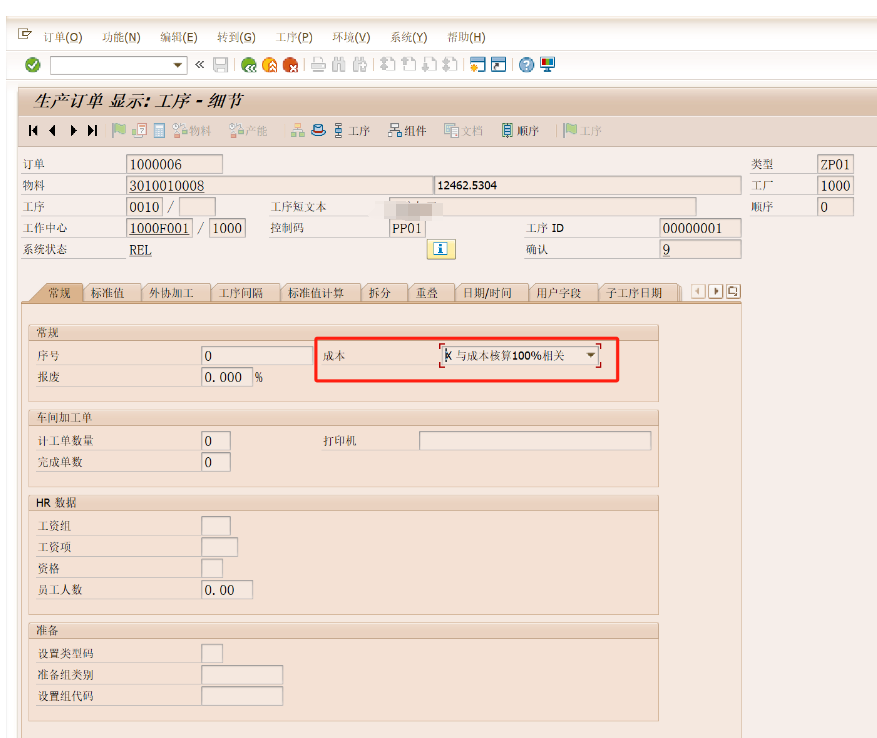
Task: Click the green Enter checkmark icon
Action: (x=30, y=64)
